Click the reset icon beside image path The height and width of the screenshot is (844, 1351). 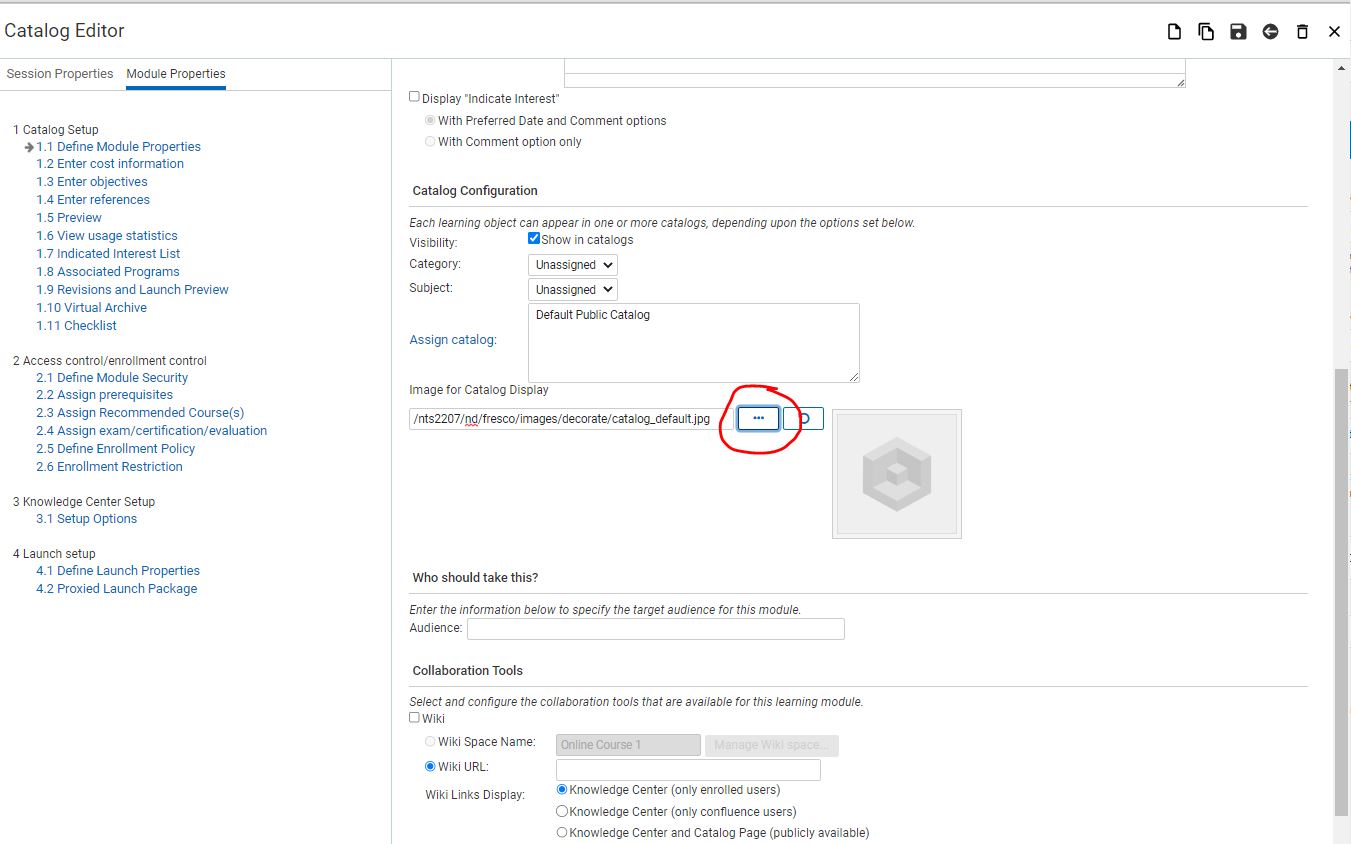[x=803, y=418]
